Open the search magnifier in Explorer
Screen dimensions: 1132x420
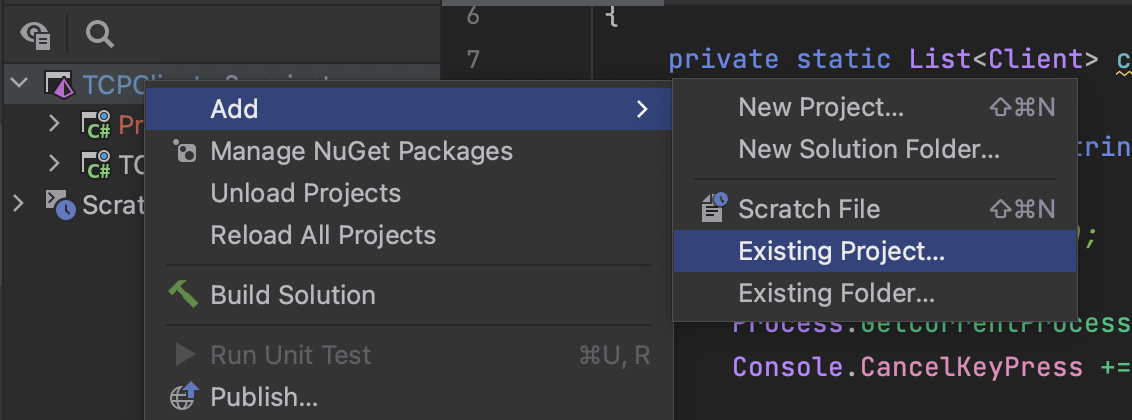pyautogui.click(x=100, y=33)
